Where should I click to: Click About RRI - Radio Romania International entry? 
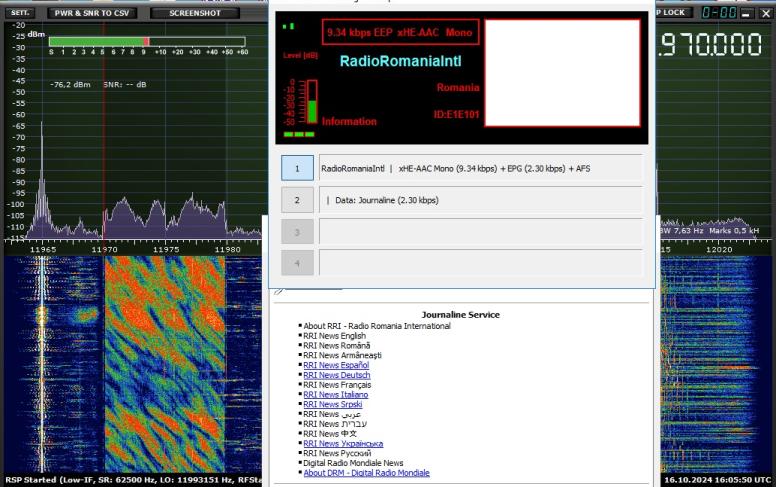pyautogui.click(x=377, y=326)
